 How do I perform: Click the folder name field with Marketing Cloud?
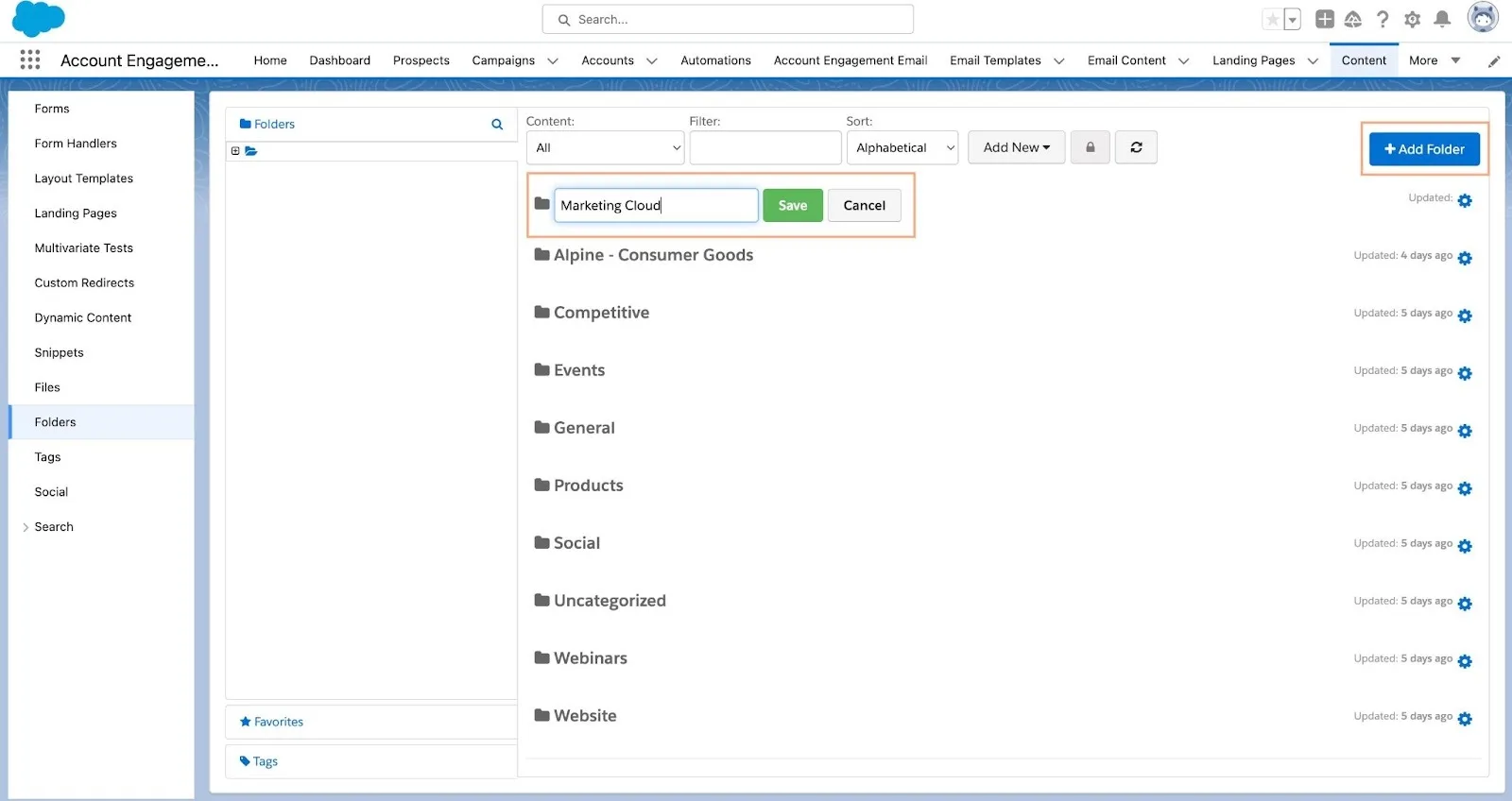click(x=656, y=205)
